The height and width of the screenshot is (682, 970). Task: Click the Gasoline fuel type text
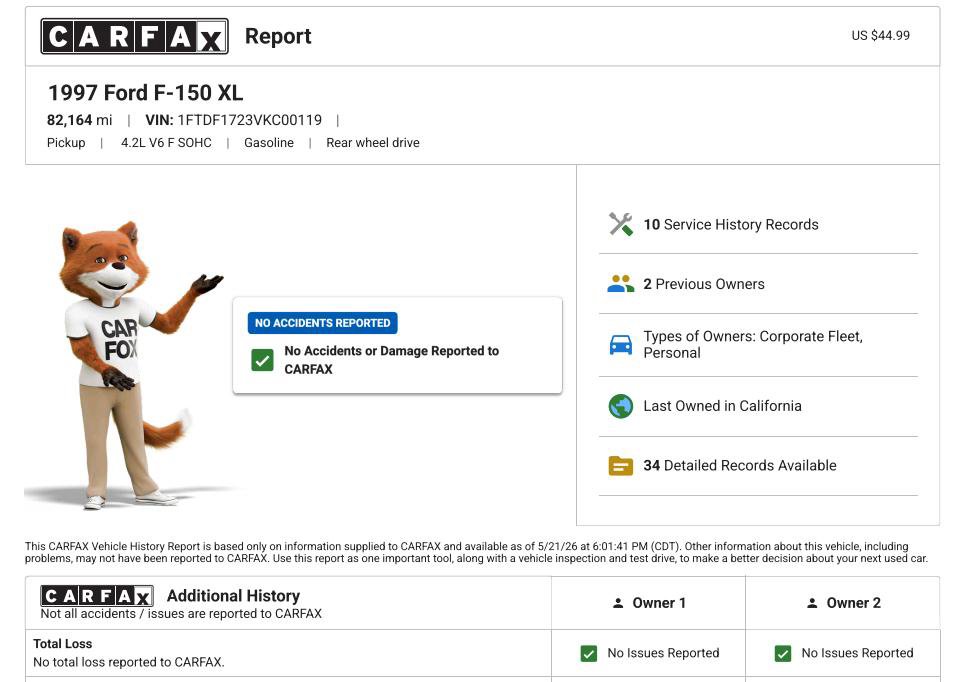pyautogui.click(x=268, y=143)
